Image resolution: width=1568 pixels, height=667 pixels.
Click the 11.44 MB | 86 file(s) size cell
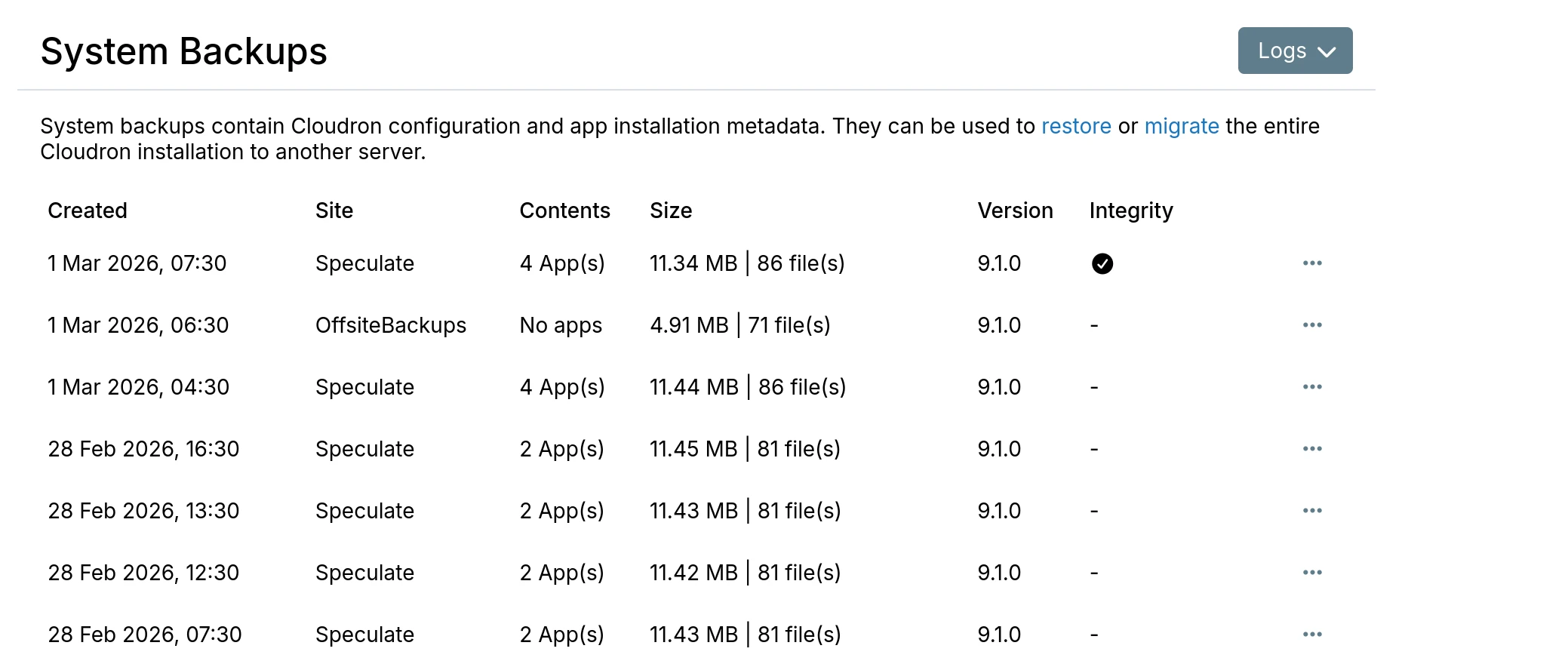(747, 387)
